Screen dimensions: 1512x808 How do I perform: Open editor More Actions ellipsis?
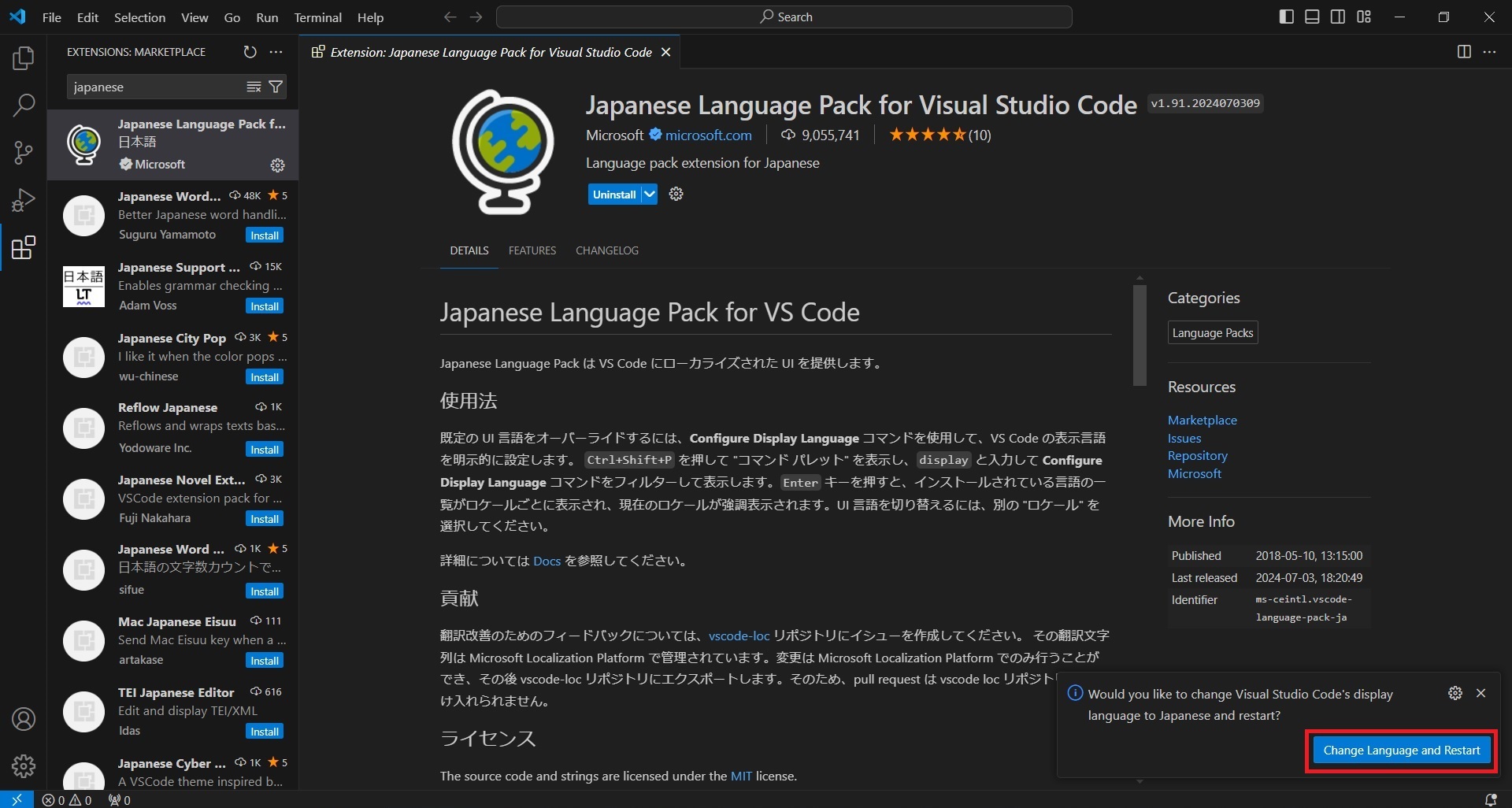1489,52
